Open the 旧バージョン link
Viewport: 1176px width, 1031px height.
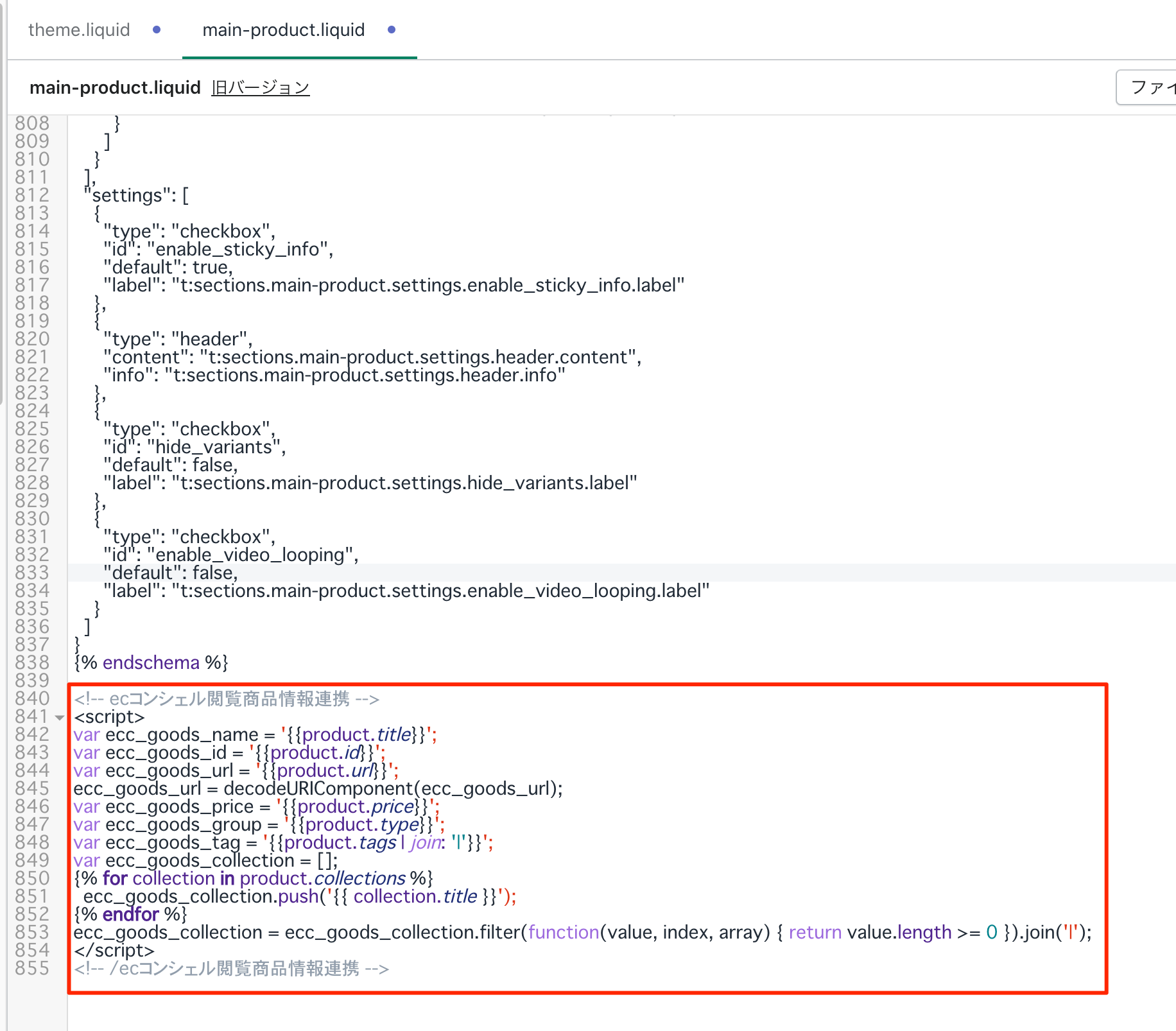click(x=261, y=87)
